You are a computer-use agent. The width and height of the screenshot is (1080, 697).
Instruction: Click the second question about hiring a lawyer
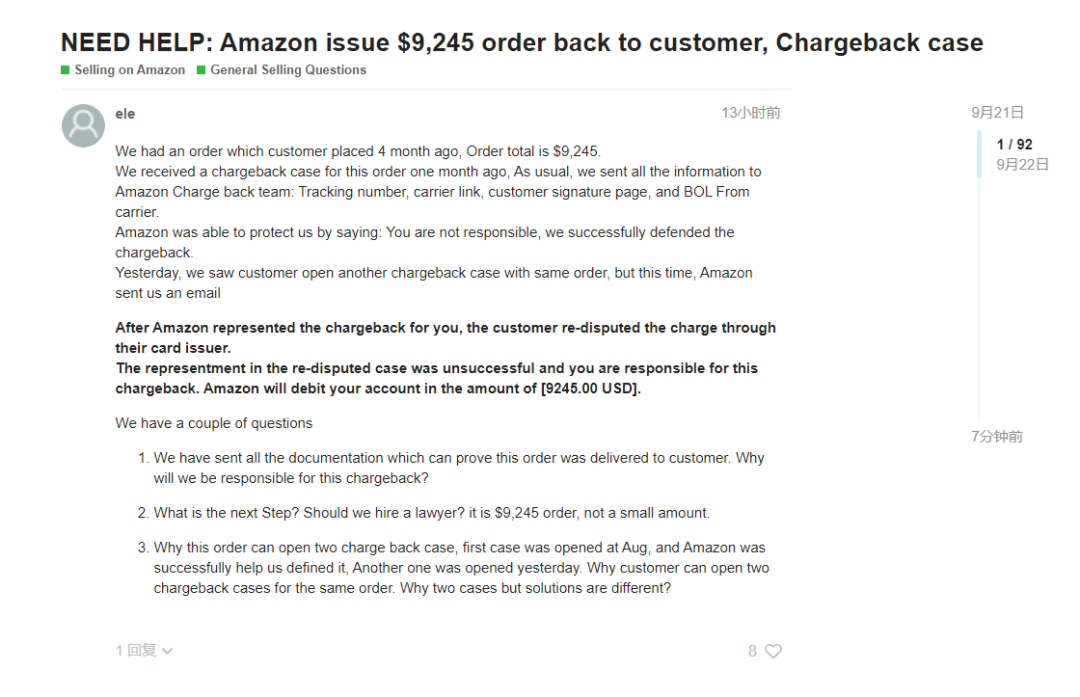(x=431, y=513)
